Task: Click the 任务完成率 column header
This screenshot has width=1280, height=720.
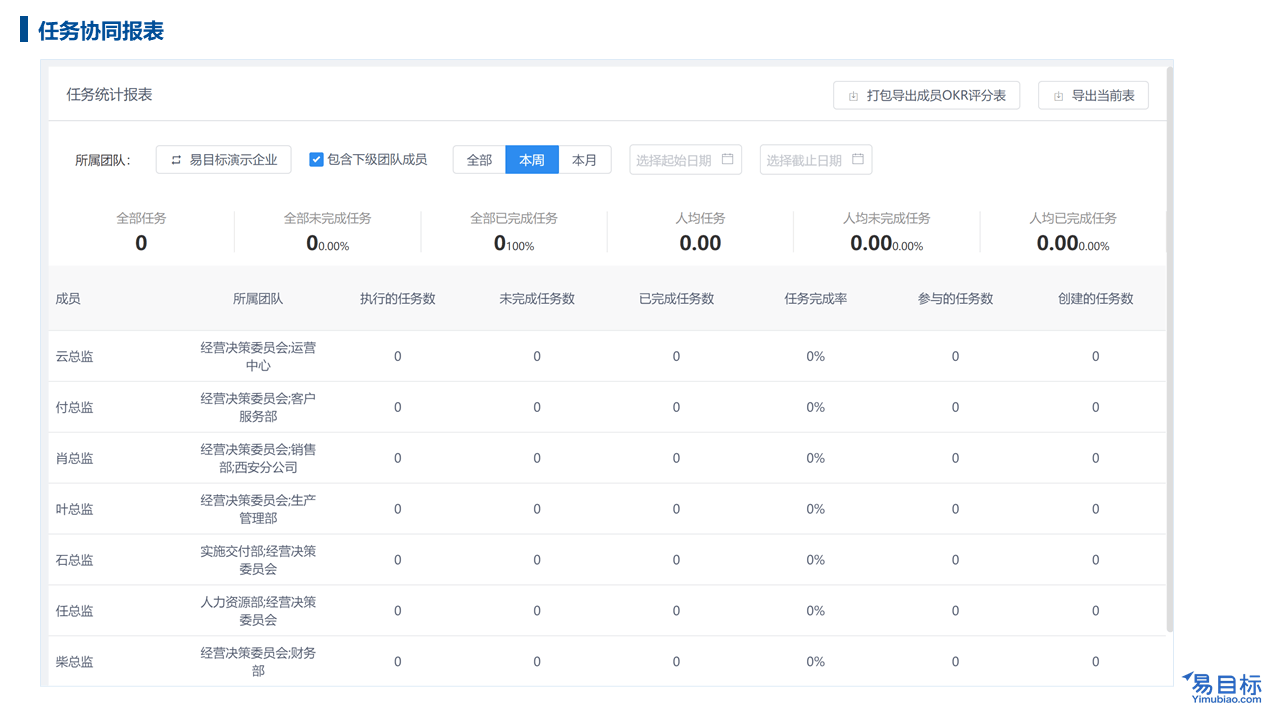Action: 816,299
